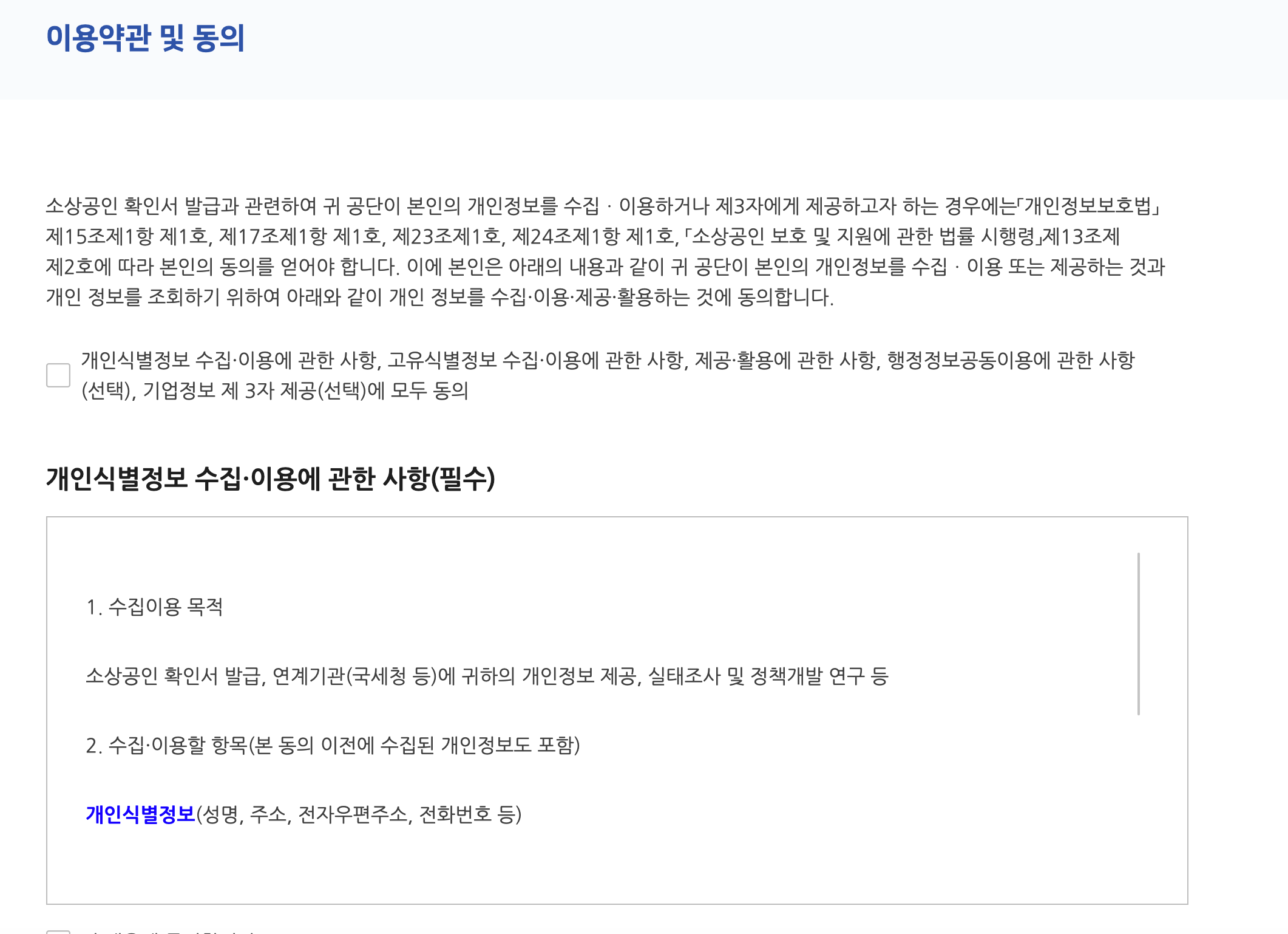Click the '1. 수집이용 목적' line
Screen dimensions: 1288x934
pyautogui.click(x=154, y=607)
